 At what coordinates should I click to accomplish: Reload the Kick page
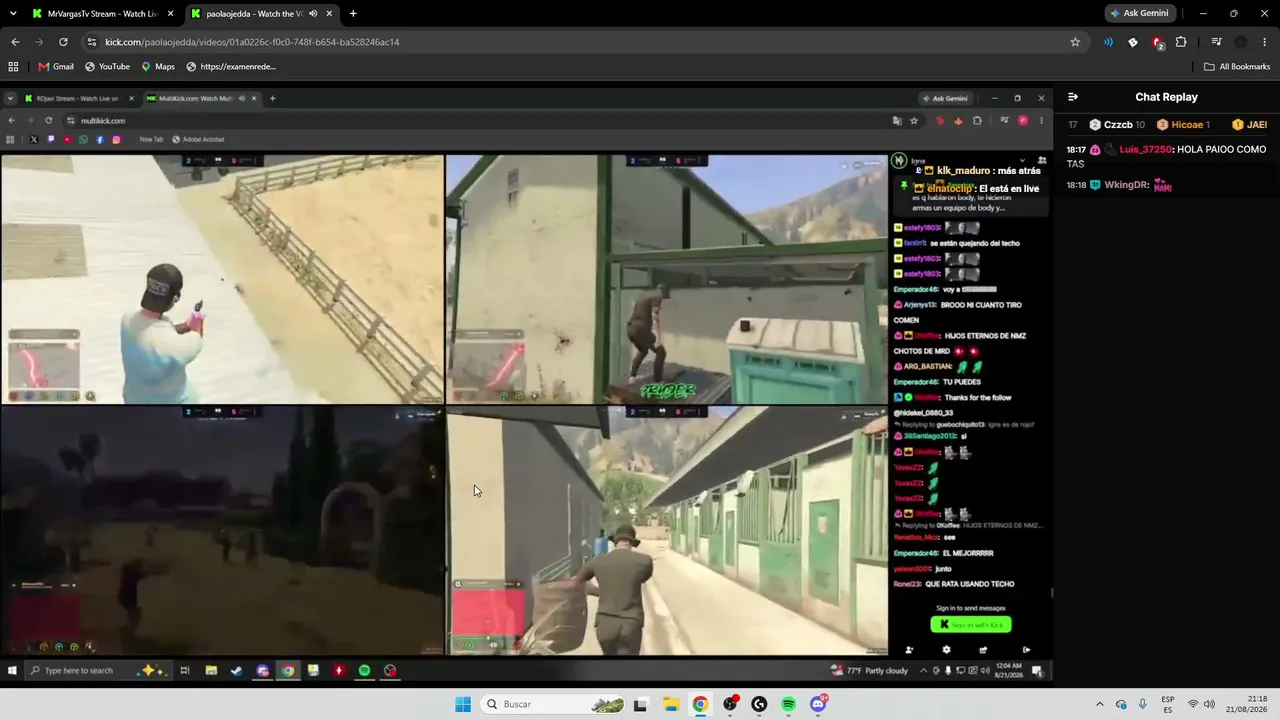(63, 42)
